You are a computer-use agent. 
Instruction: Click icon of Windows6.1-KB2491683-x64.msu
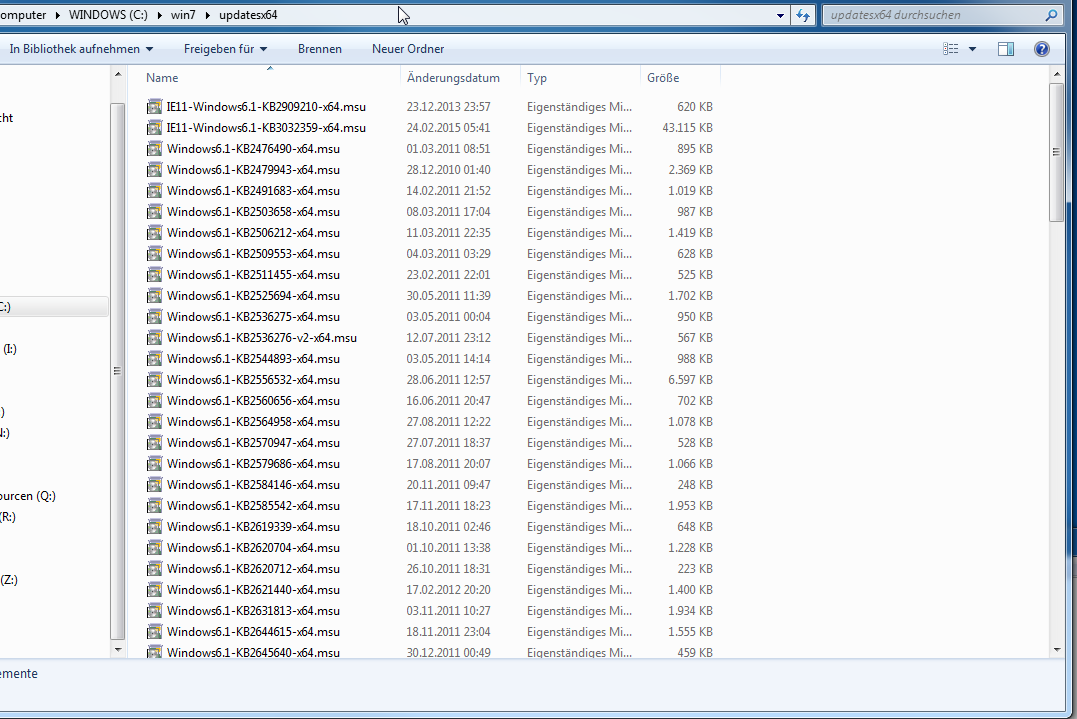click(x=155, y=191)
